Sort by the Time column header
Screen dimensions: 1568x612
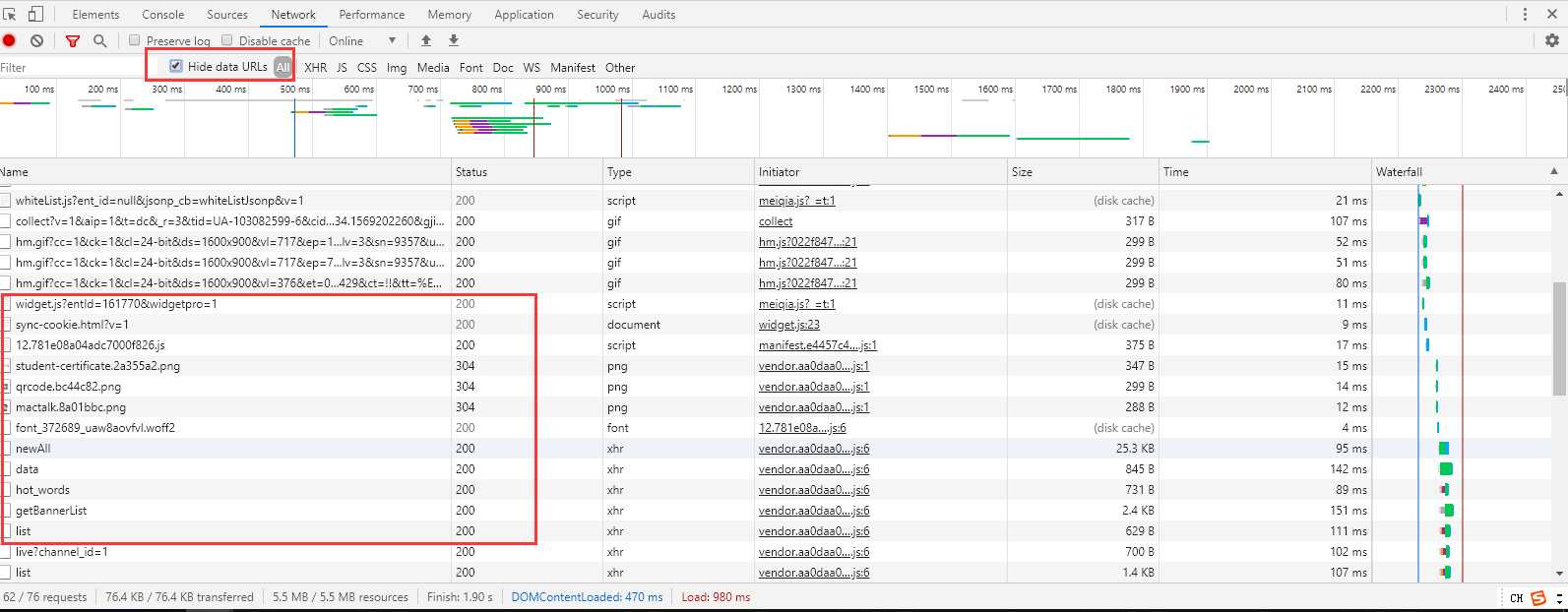(x=1265, y=171)
